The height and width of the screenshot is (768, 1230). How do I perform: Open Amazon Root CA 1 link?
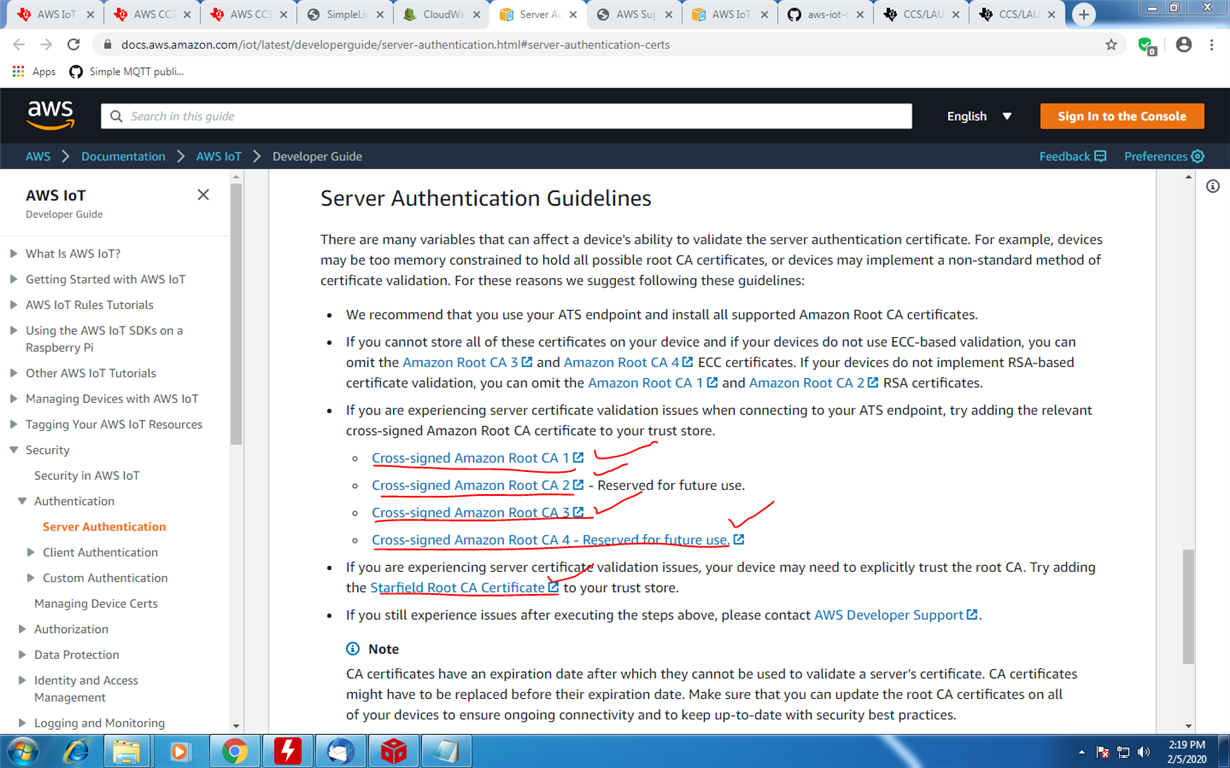click(x=653, y=383)
